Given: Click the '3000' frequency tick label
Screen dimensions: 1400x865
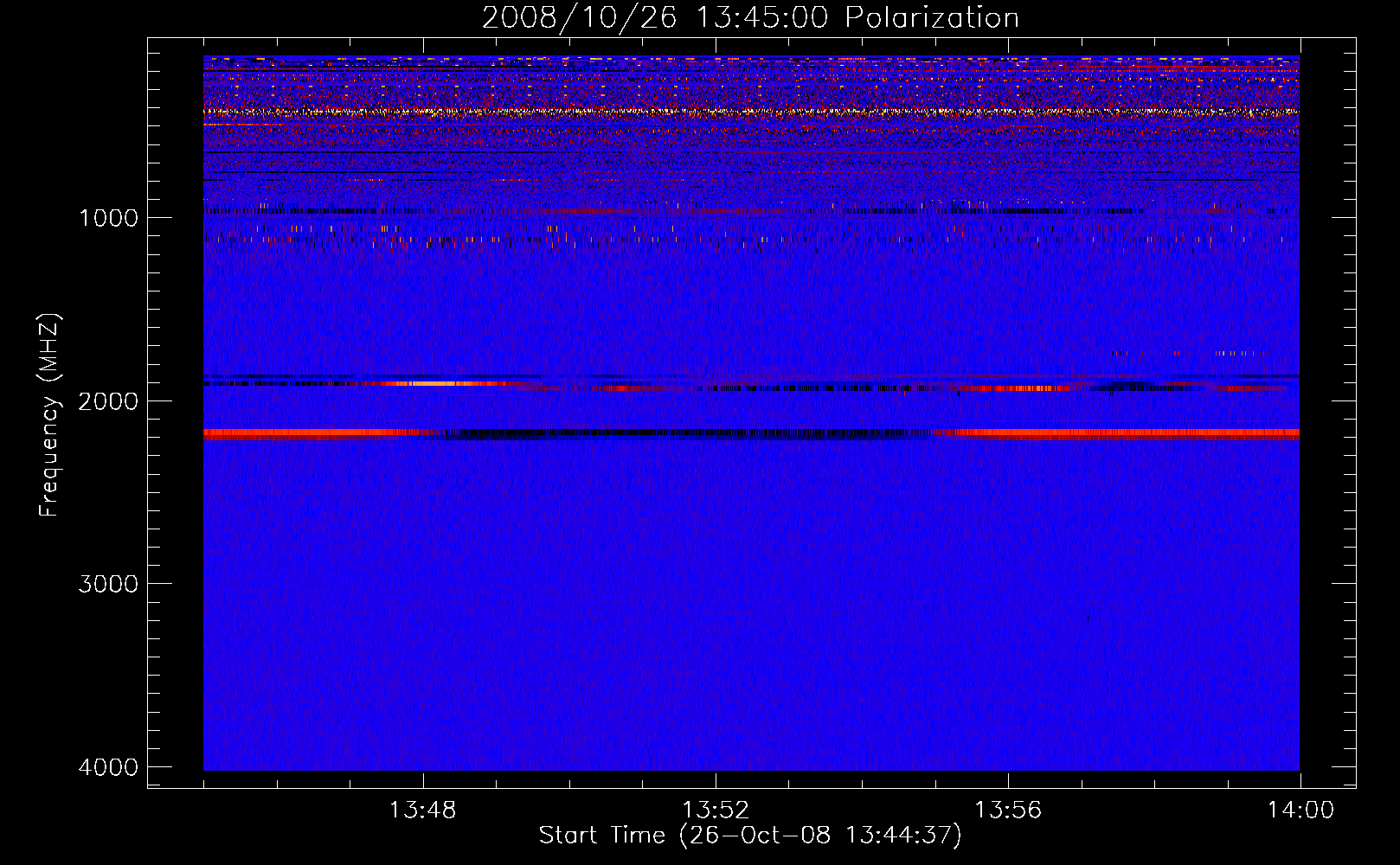Looking at the screenshot, I should coord(108,584).
